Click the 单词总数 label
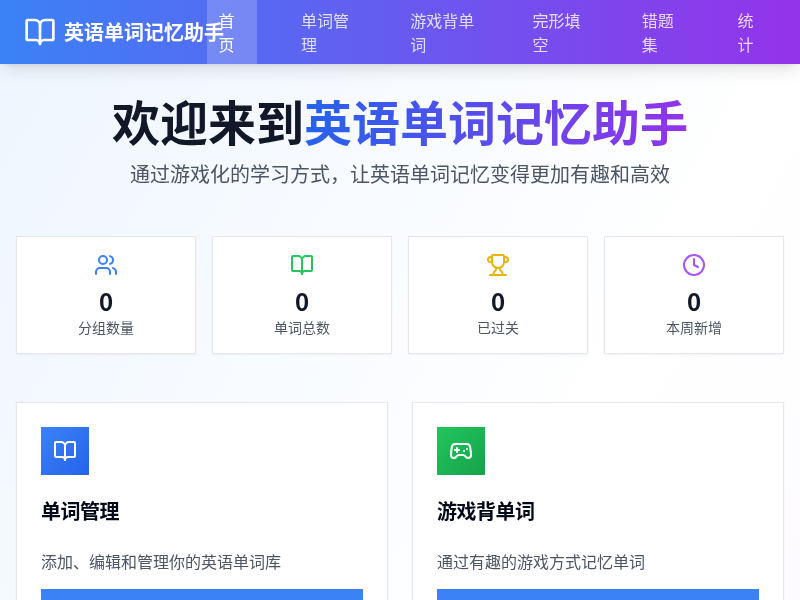The width and height of the screenshot is (800, 600). [x=302, y=328]
